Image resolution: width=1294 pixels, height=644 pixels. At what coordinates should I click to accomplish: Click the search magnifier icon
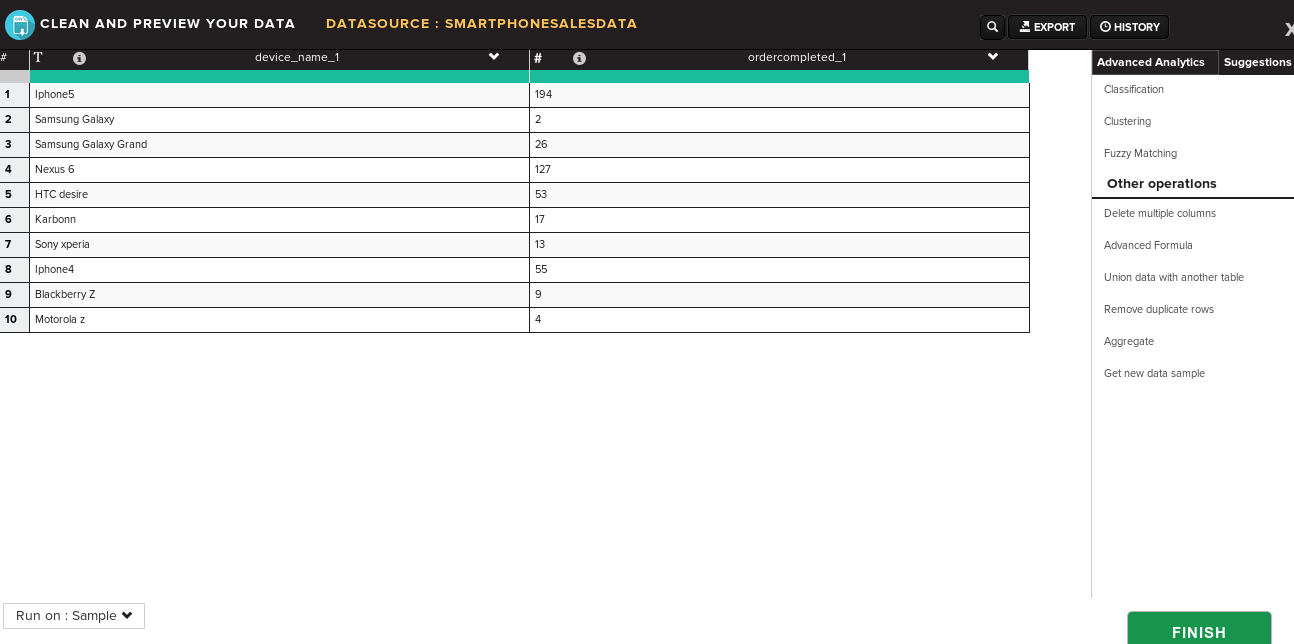pos(992,27)
